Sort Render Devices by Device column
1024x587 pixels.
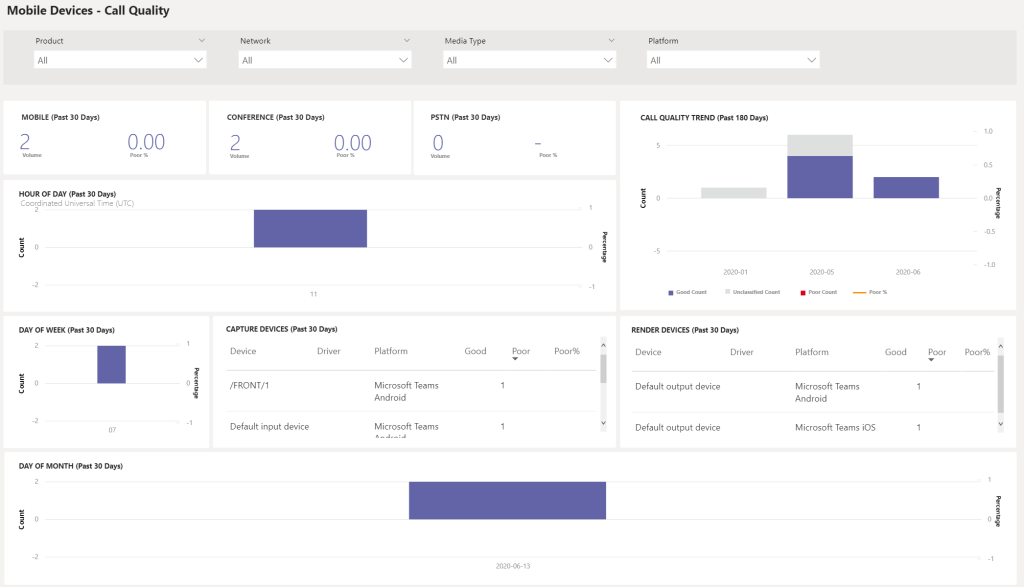click(648, 352)
